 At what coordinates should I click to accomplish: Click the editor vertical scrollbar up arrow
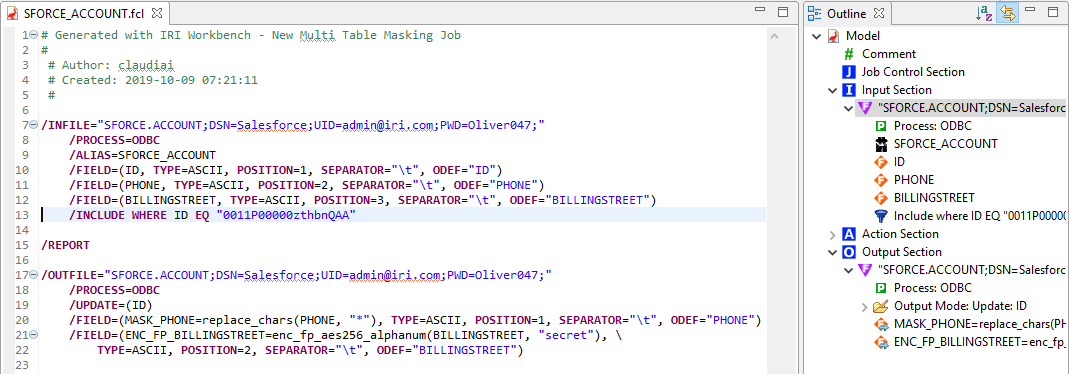click(x=774, y=35)
